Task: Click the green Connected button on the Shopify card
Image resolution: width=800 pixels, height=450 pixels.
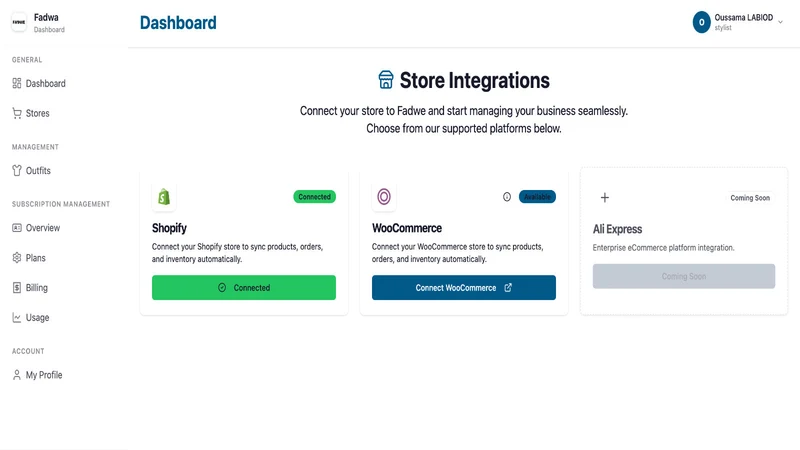Action: point(244,288)
